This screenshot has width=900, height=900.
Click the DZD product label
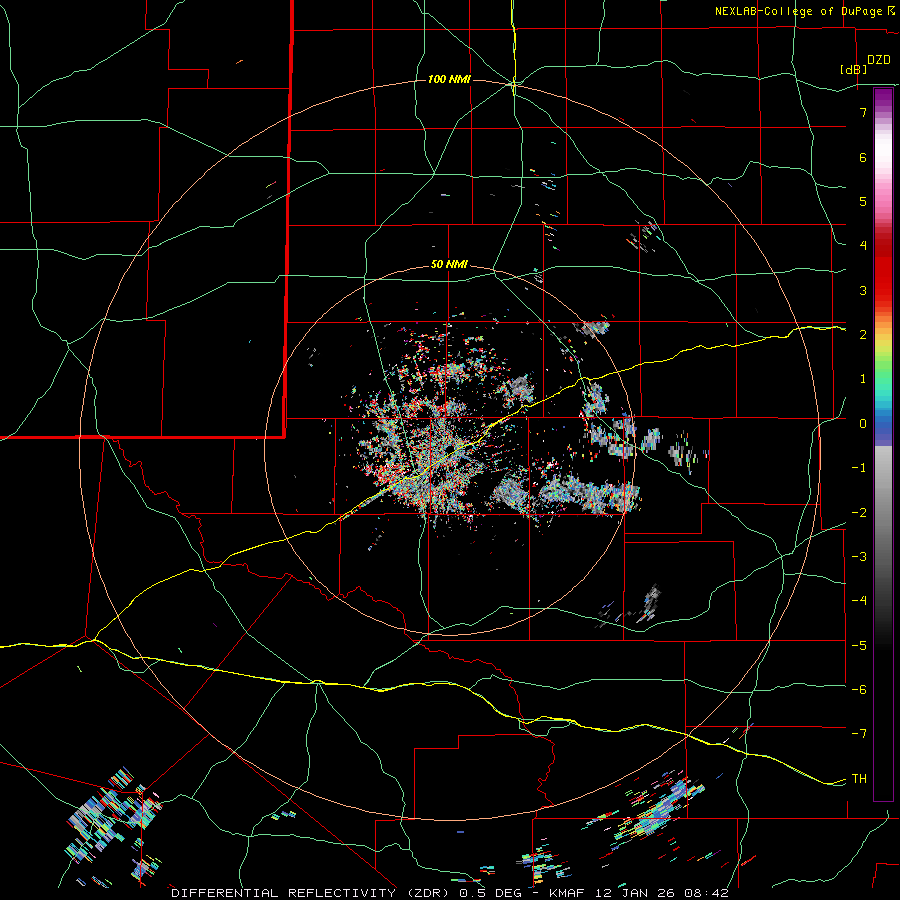click(x=879, y=60)
